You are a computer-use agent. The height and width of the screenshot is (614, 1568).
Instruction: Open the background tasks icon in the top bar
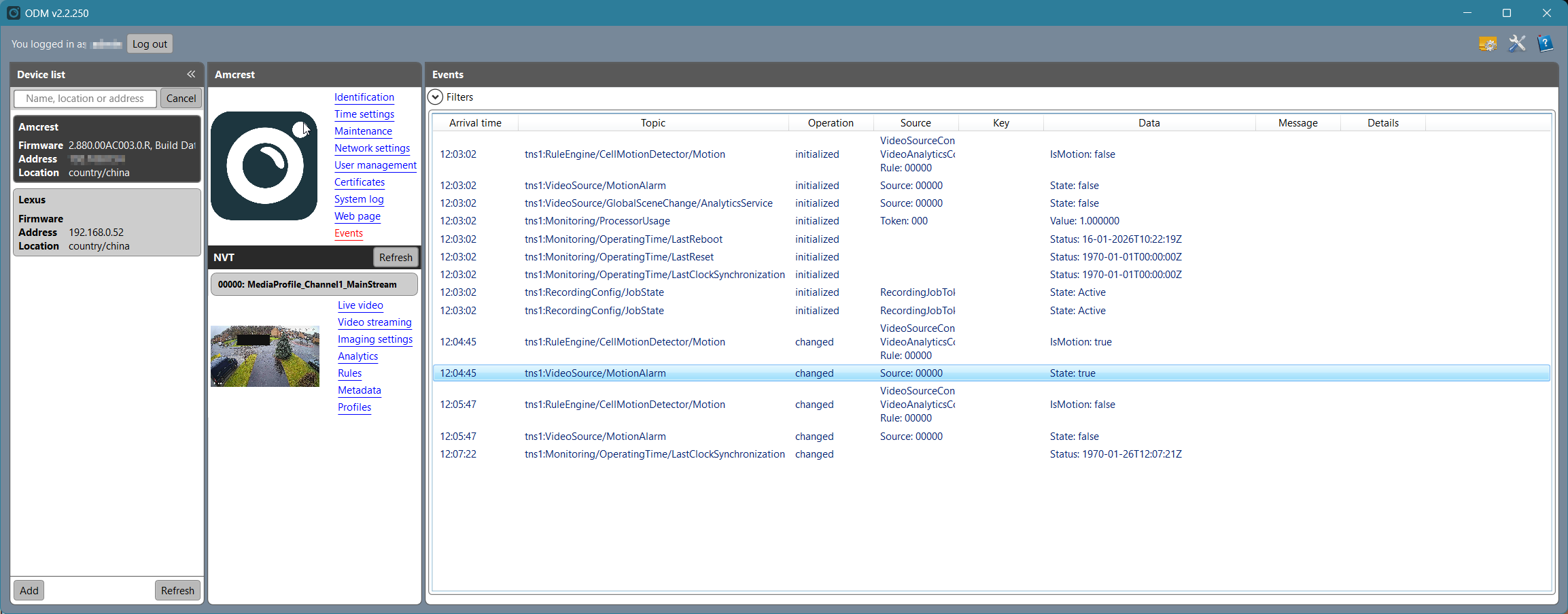1487,44
